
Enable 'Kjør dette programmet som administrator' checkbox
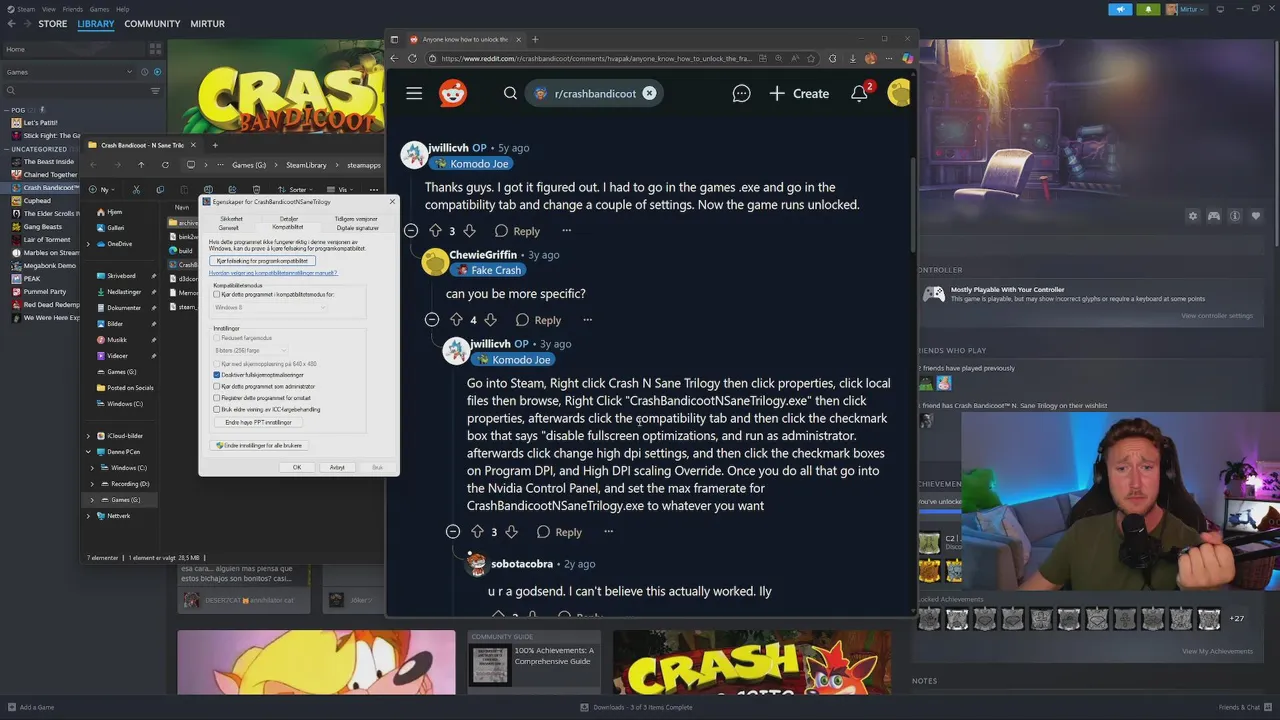point(216,386)
